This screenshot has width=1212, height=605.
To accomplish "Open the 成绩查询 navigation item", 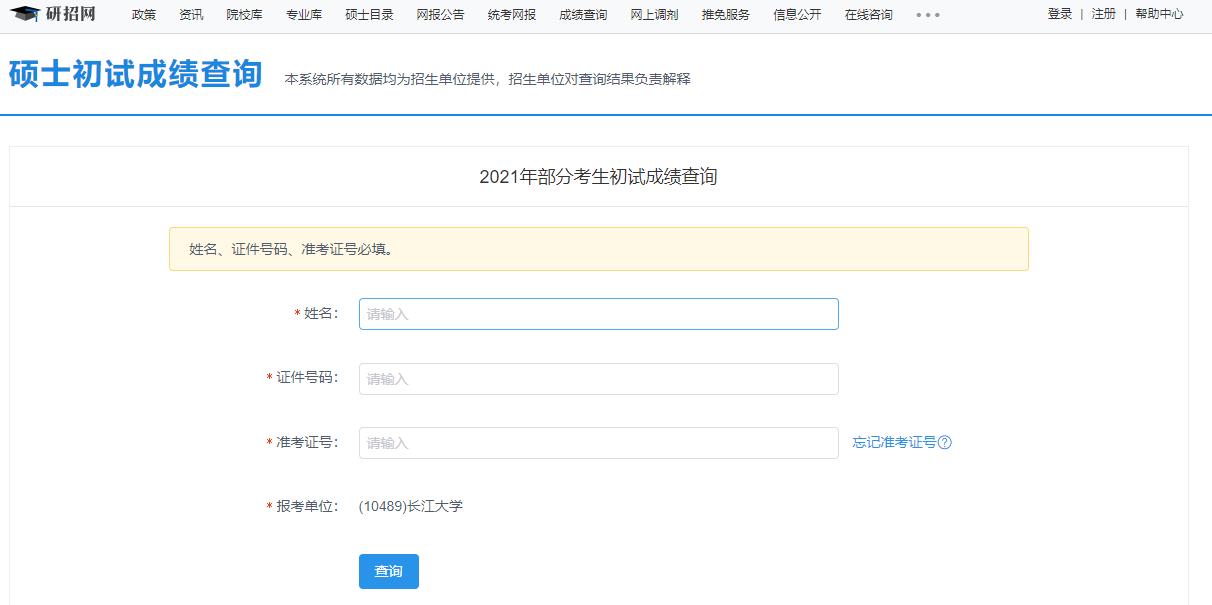I will click(583, 15).
